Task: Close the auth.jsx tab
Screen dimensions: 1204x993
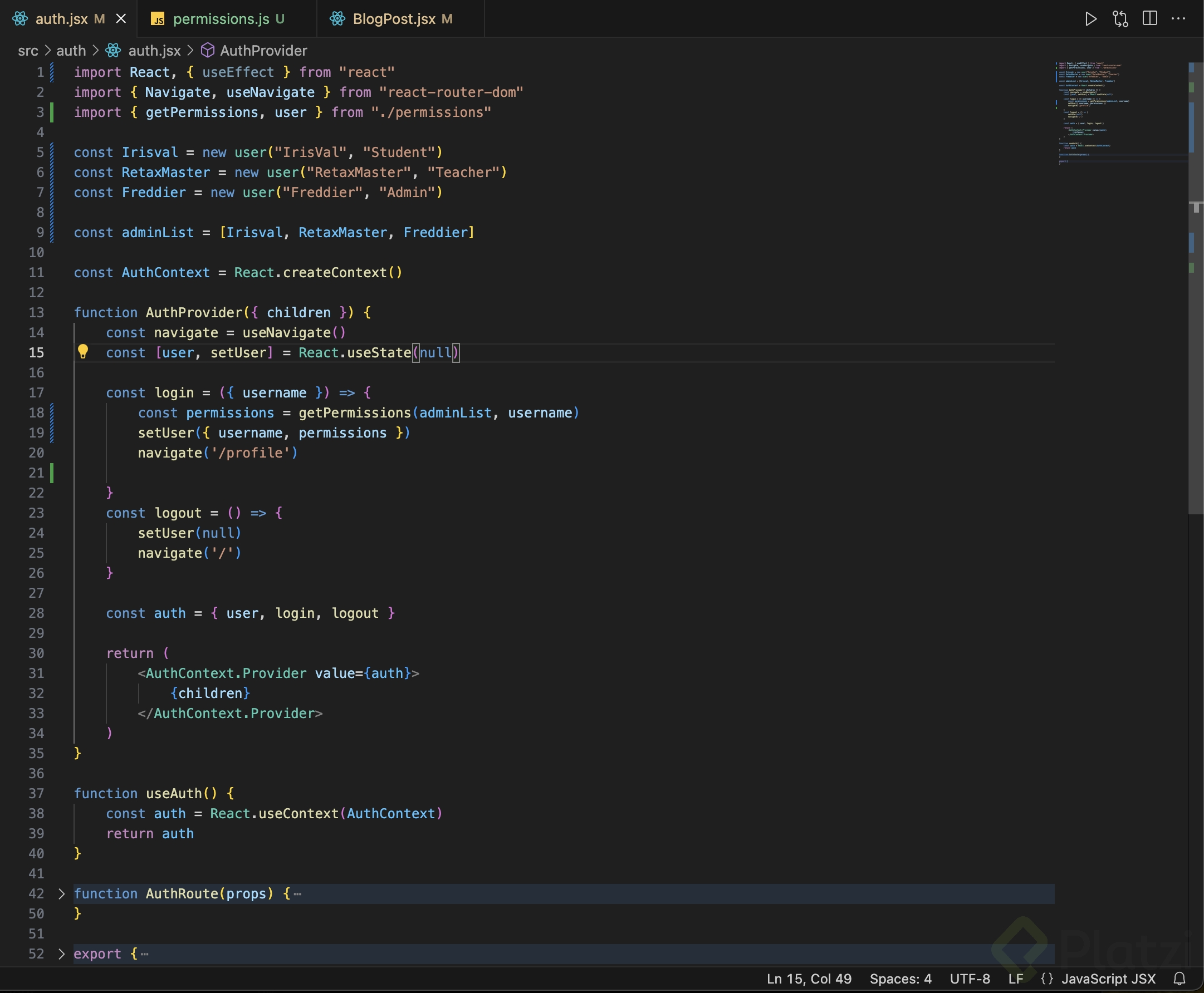Action: point(121,19)
